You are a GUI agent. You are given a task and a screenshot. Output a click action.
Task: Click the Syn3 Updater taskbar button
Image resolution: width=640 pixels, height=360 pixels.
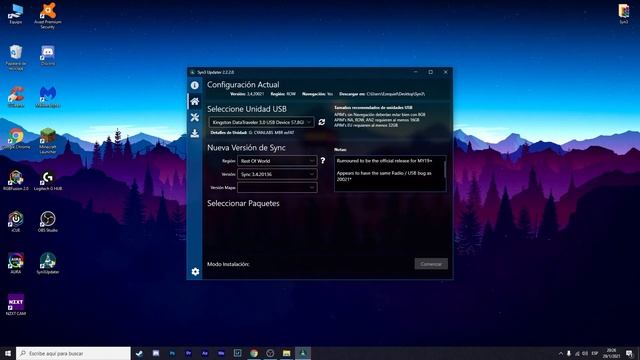(x=303, y=353)
